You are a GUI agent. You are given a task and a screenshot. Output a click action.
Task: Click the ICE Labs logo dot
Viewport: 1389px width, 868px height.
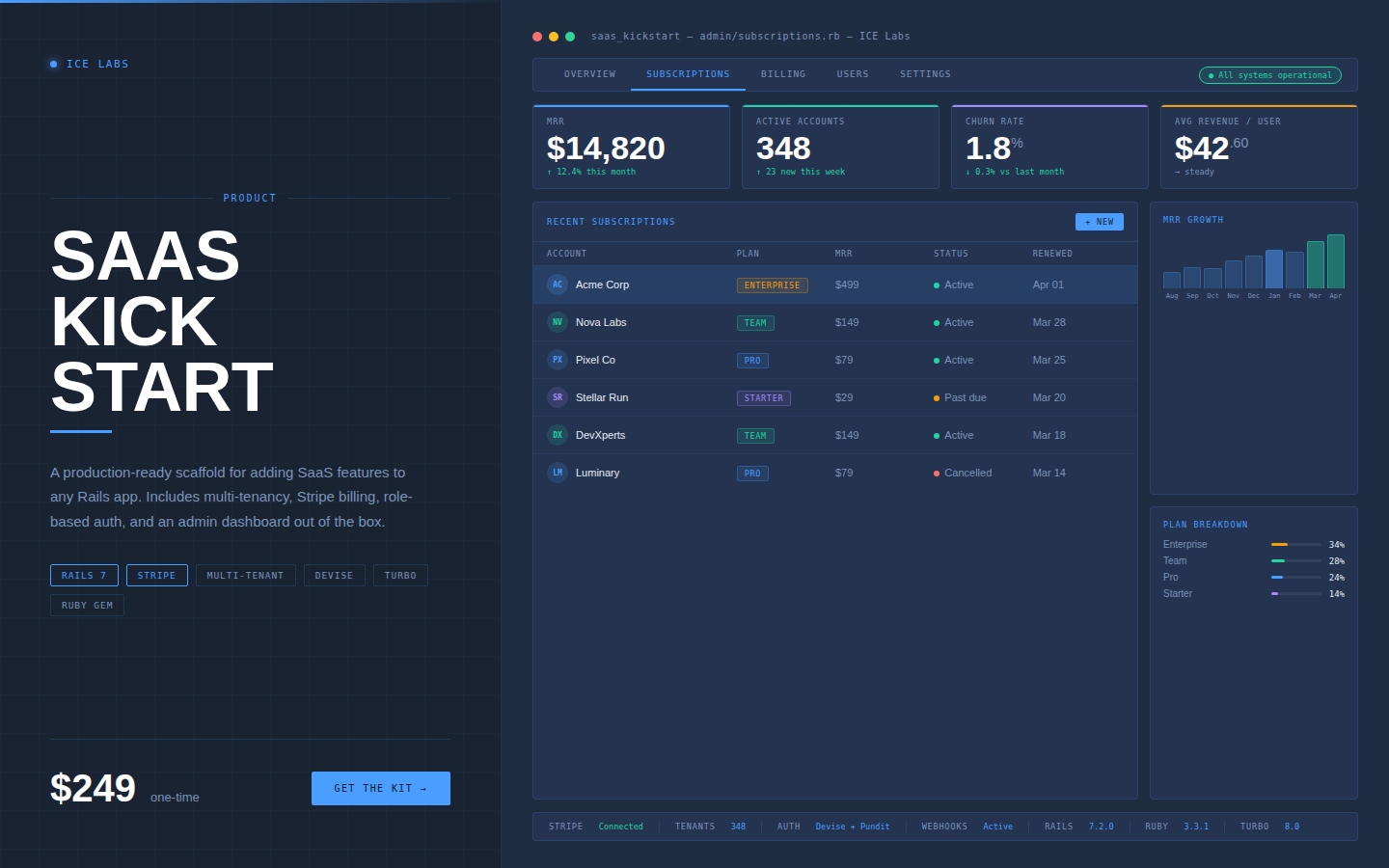(x=53, y=64)
